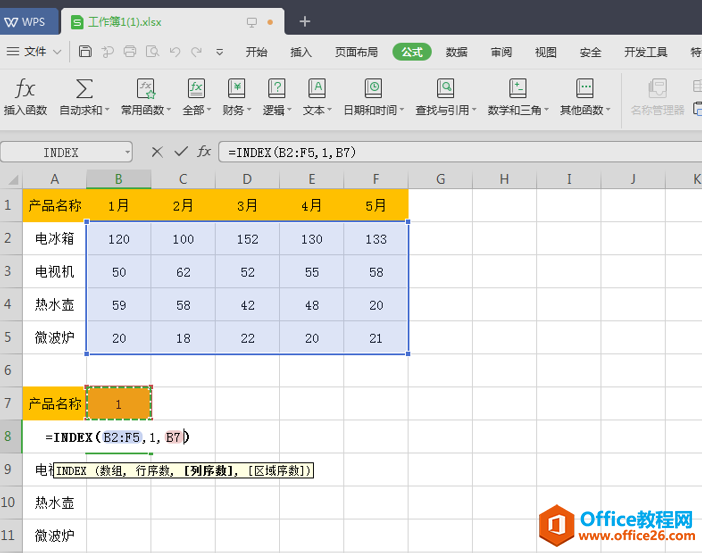This screenshot has height=553, width=702.
Task: Open the Logical (逻辑) functions icon
Action: pyautogui.click(x=277, y=89)
